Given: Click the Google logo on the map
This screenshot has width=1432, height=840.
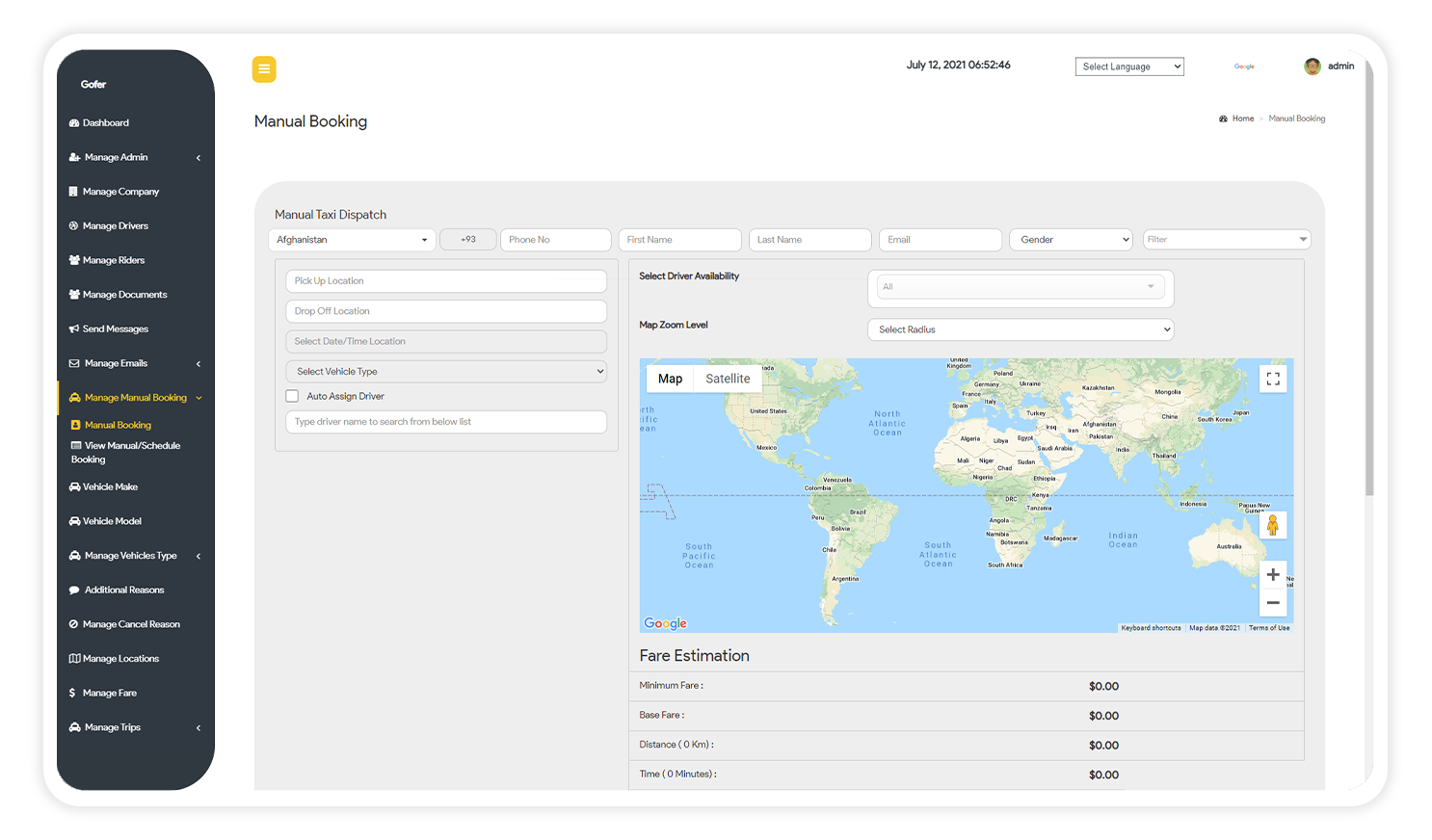Looking at the screenshot, I should pyautogui.click(x=665, y=623).
